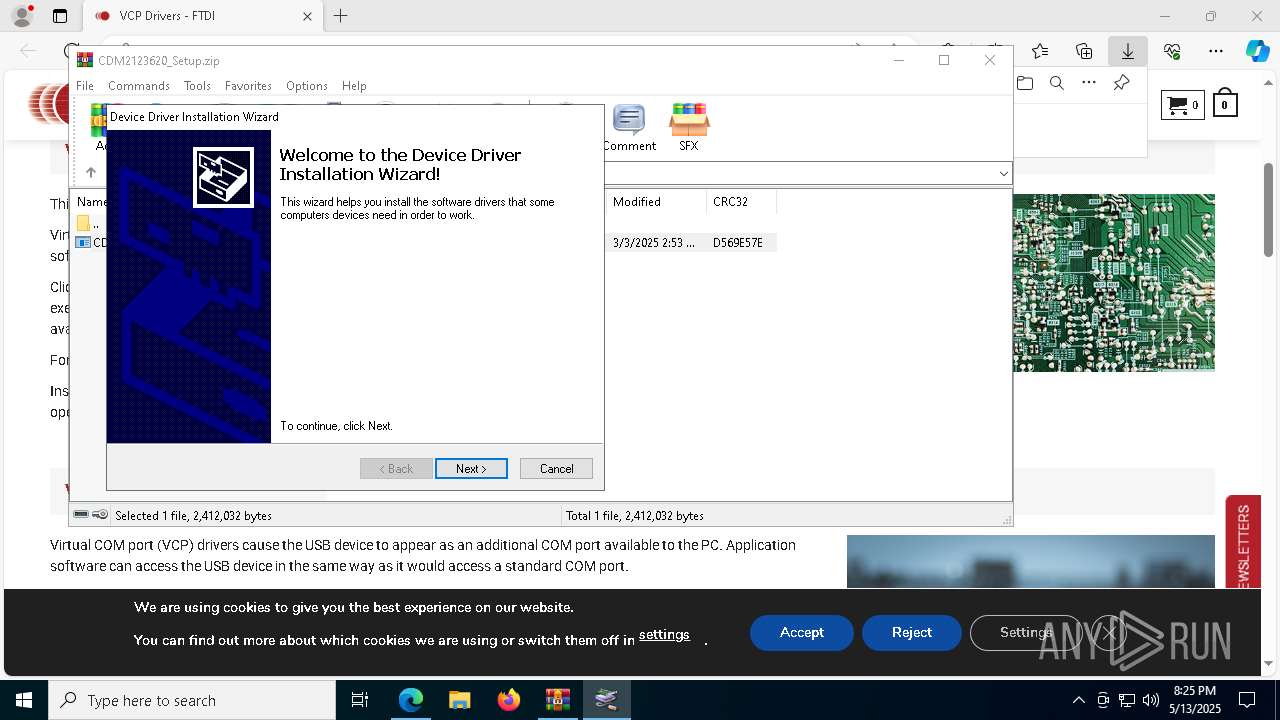This screenshot has height=720, width=1280.
Task: Open the Windows Start menu
Action: 24,700
